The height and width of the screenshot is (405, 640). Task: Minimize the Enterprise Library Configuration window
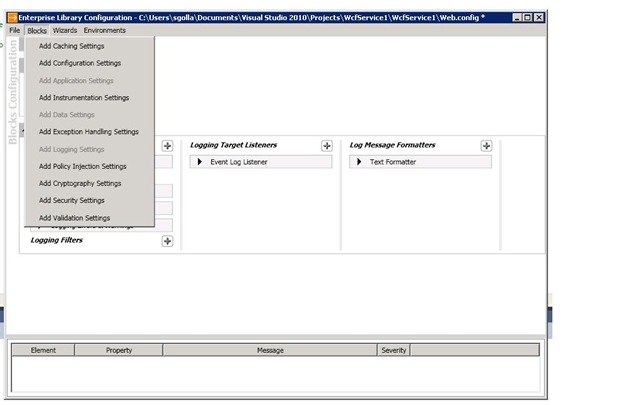click(x=517, y=17)
